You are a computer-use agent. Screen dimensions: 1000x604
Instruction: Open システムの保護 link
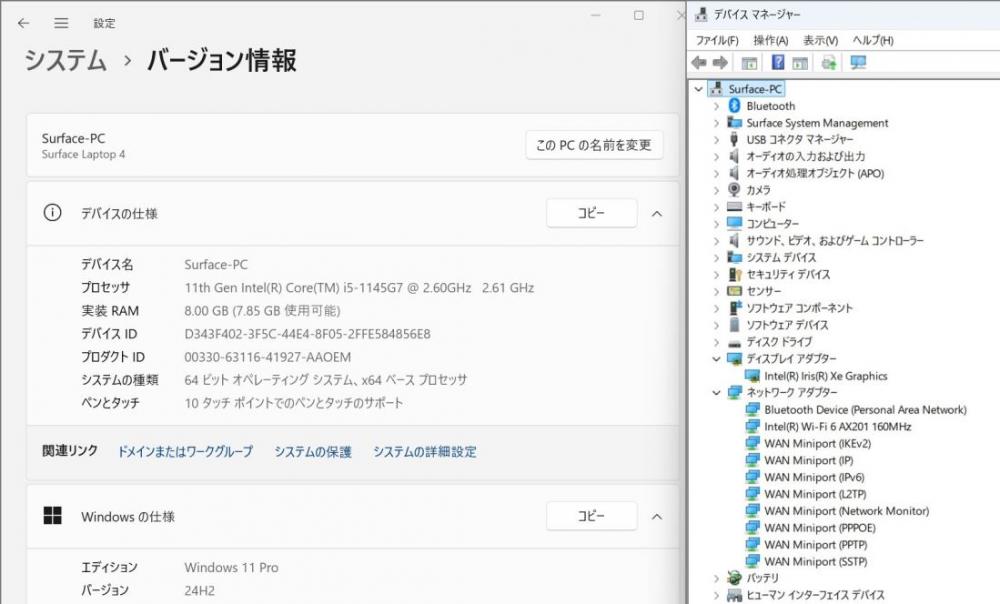click(313, 452)
